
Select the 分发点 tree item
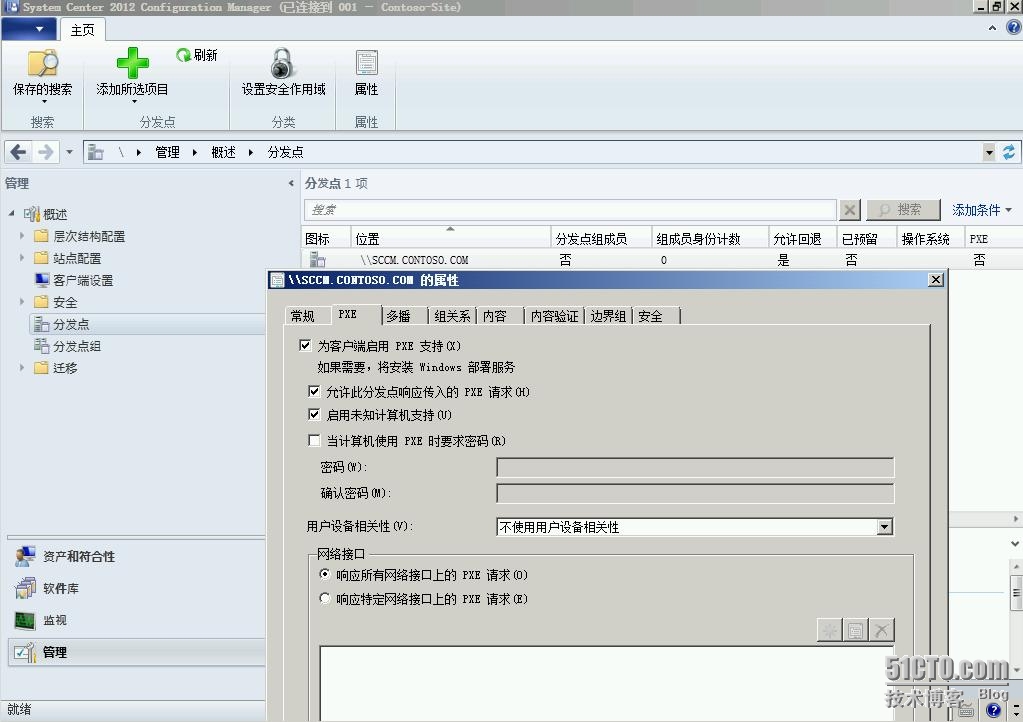[147, 324]
